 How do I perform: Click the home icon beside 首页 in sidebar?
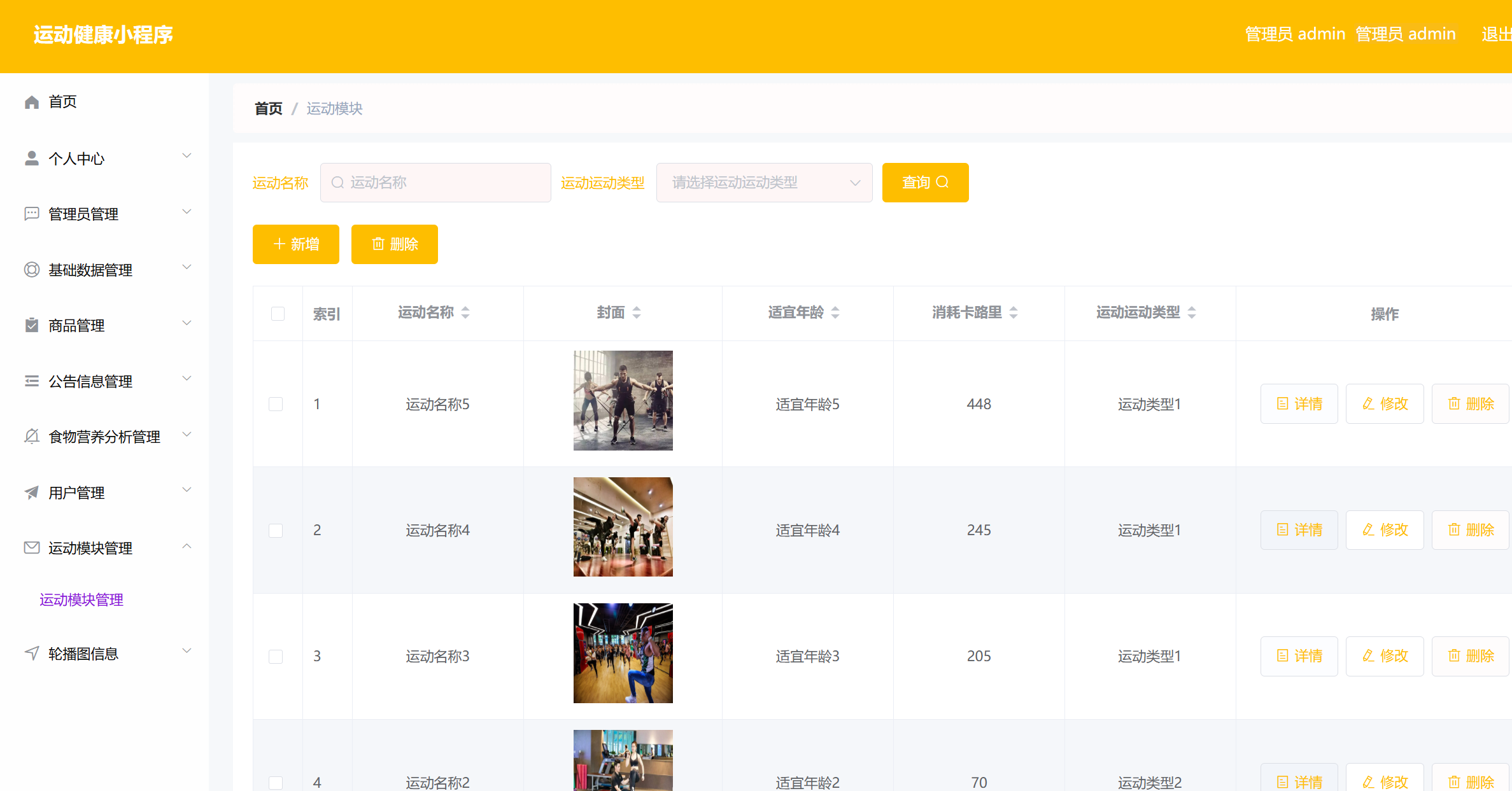point(31,101)
